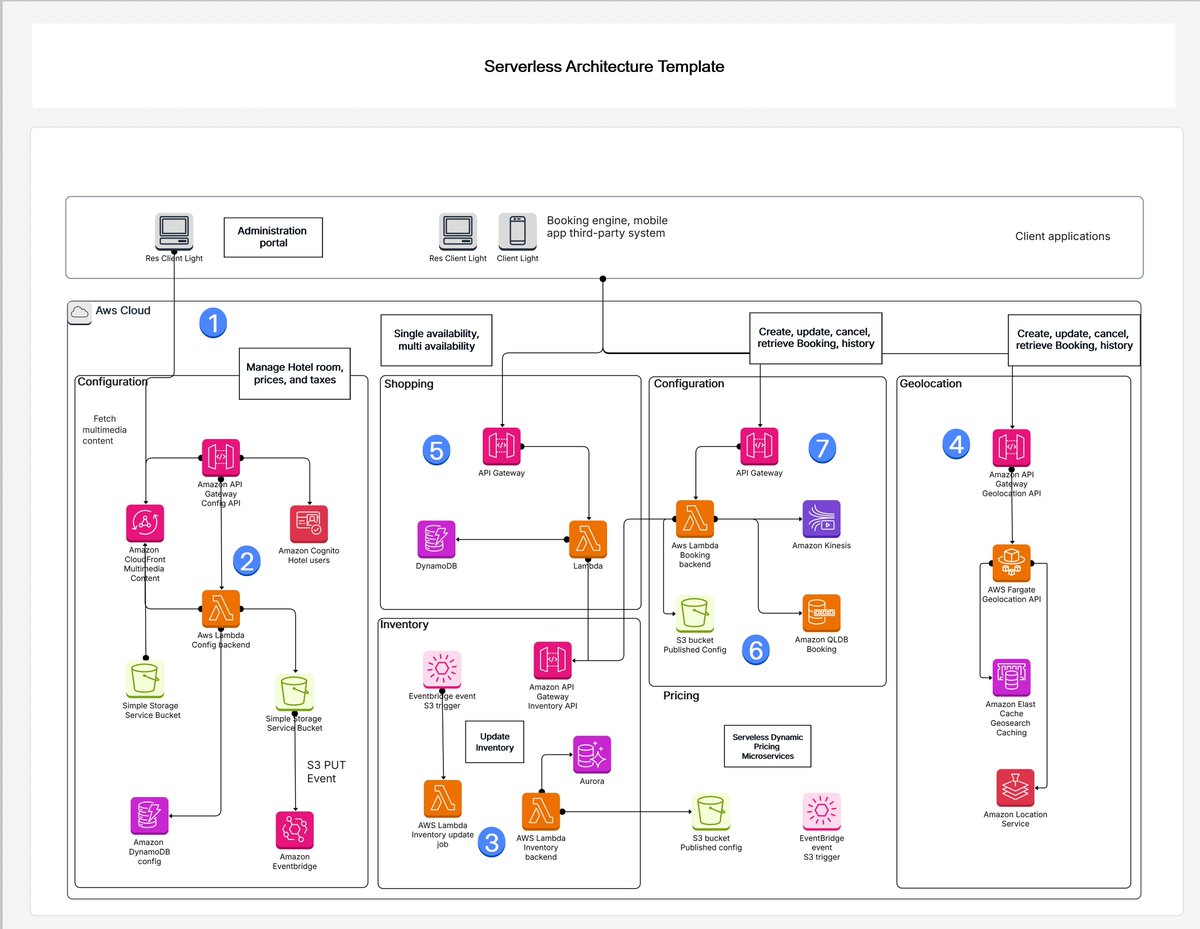Click the API Gateway icon in Shopping

coord(501,446)
